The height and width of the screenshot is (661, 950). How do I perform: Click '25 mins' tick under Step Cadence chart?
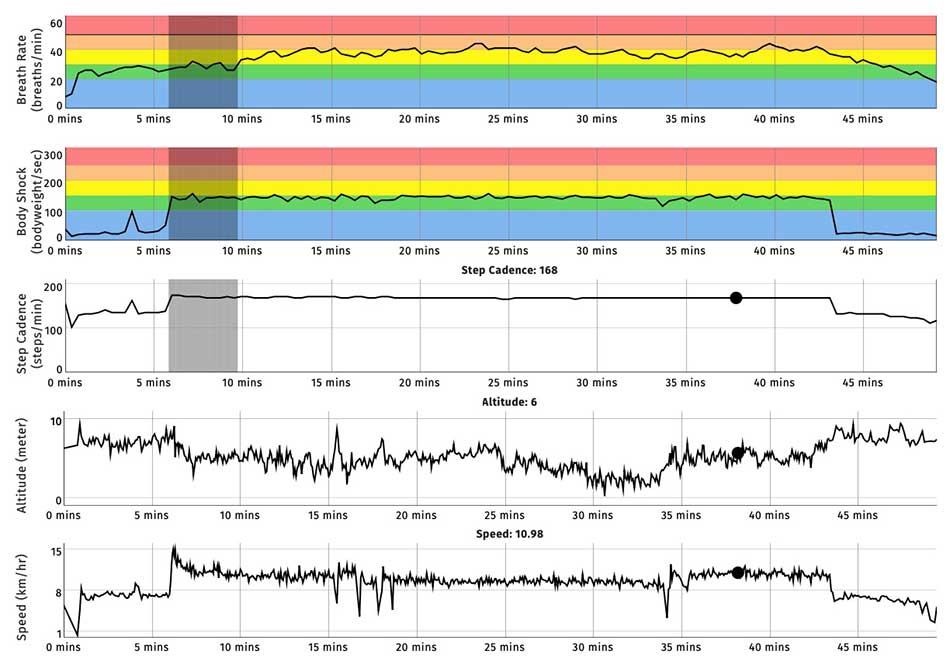pyautogui.click(x=508, y=383)
